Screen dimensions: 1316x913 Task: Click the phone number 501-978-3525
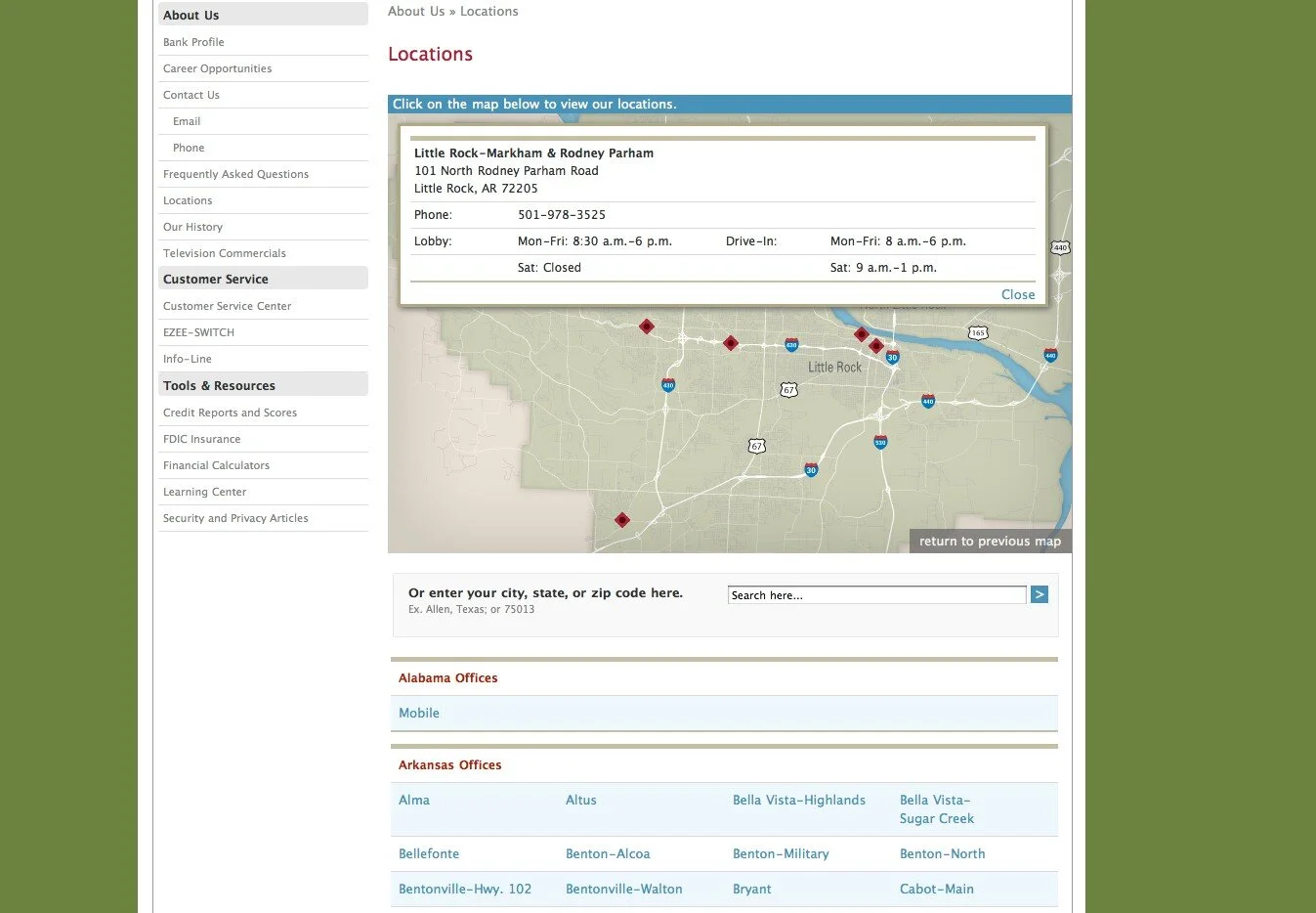[562, 214]
